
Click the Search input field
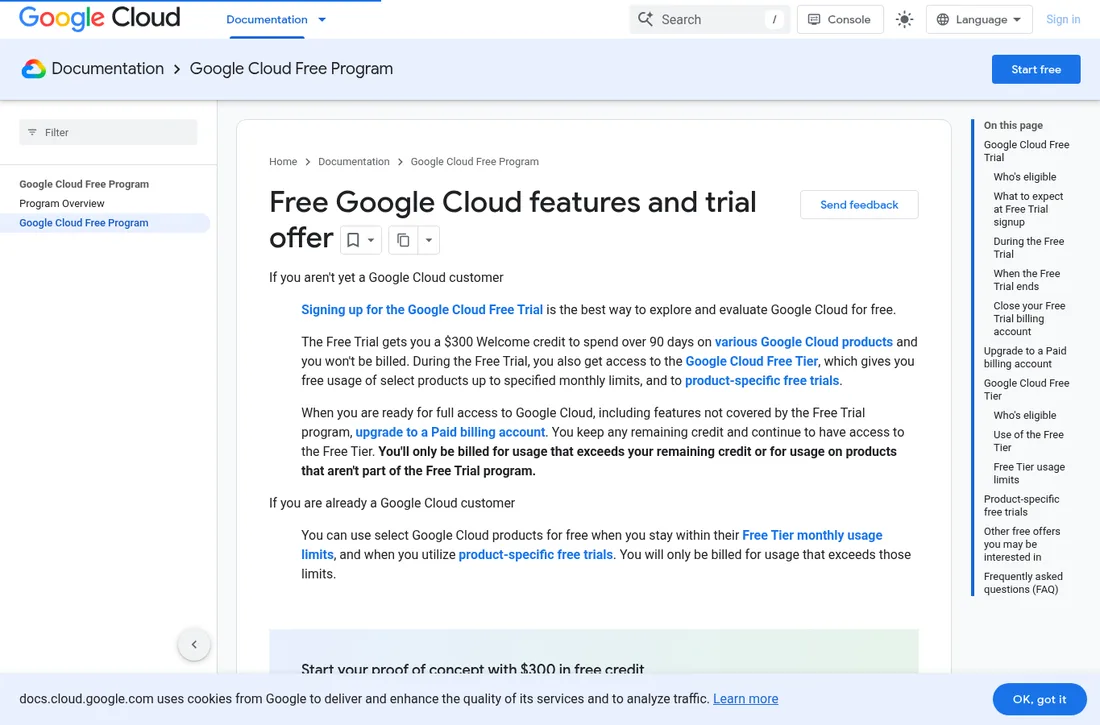[x=709, y=20]
